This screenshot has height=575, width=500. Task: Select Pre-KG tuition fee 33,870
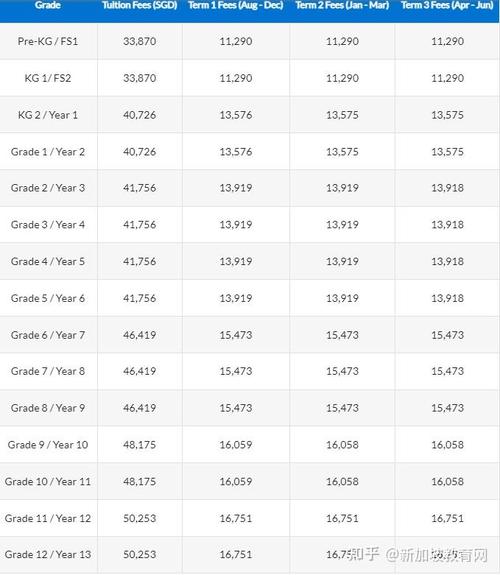[140, 41]
